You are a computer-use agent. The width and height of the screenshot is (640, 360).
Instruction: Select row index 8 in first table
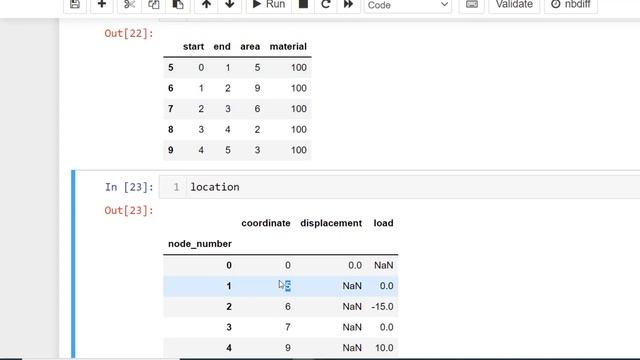171,129
